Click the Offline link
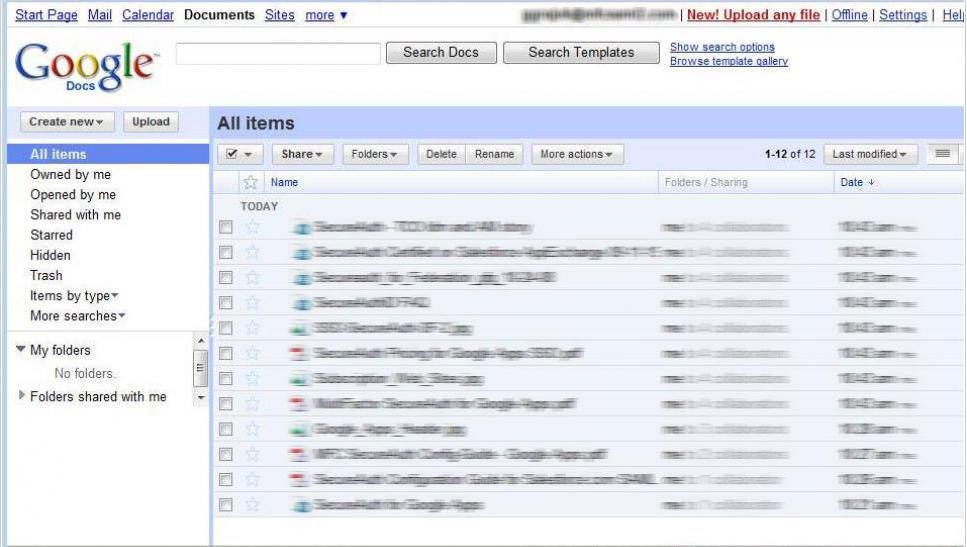Screen dimensions: 967x547 tap(849, 15)
